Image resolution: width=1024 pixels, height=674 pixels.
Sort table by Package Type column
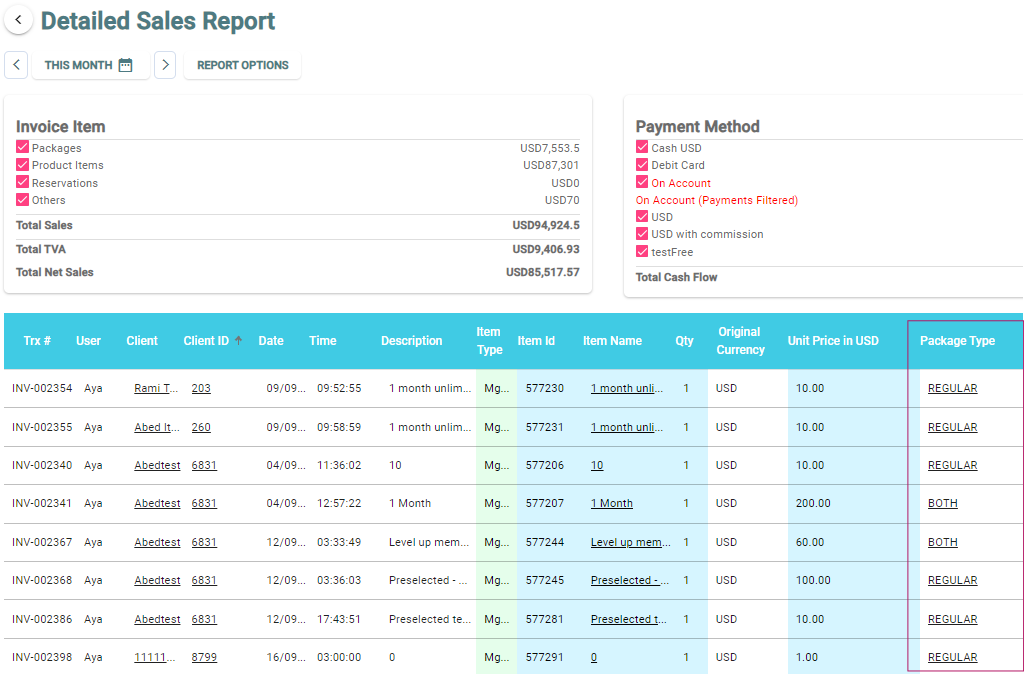click(x=957, y=341)
